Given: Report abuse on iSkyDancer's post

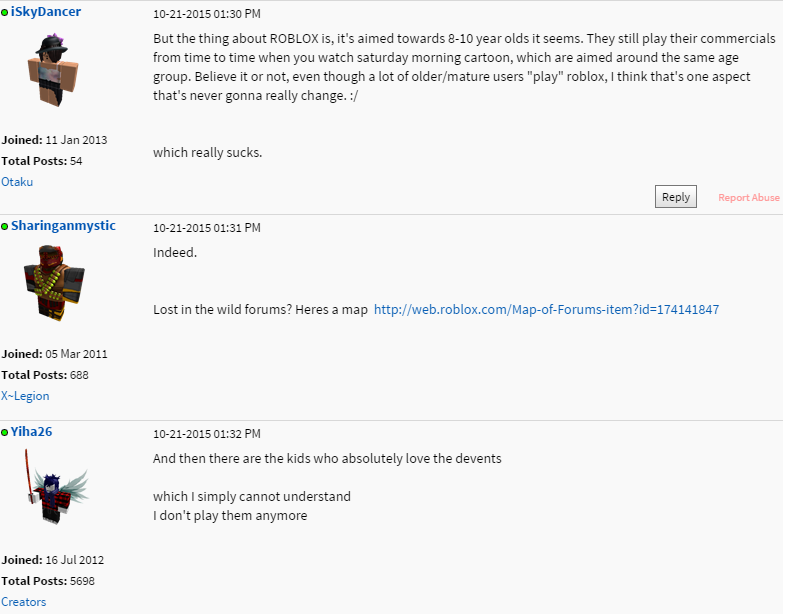Looking at the screenshot, I should click(748, 198).
